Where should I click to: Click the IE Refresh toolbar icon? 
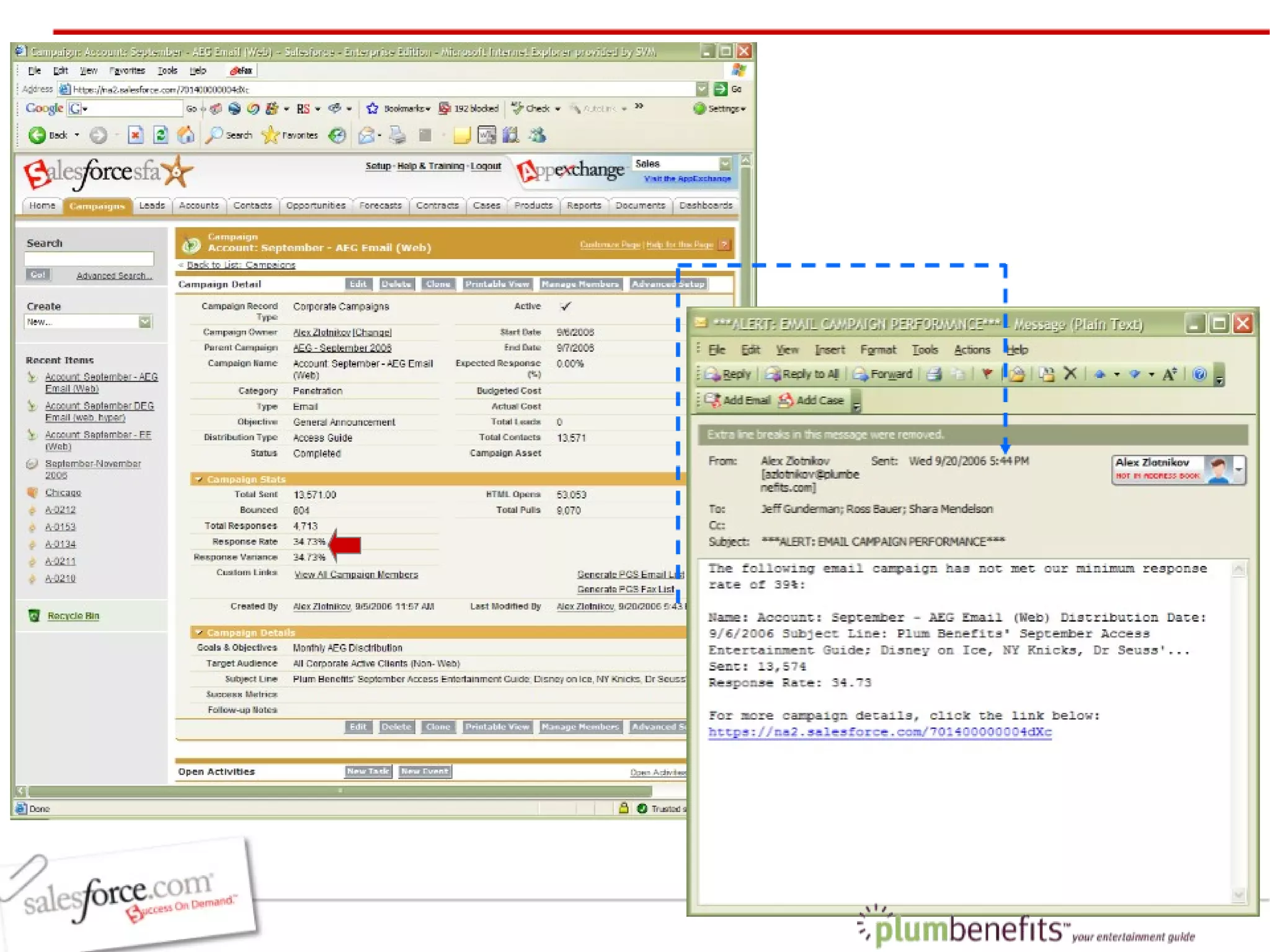click(161, 134)
